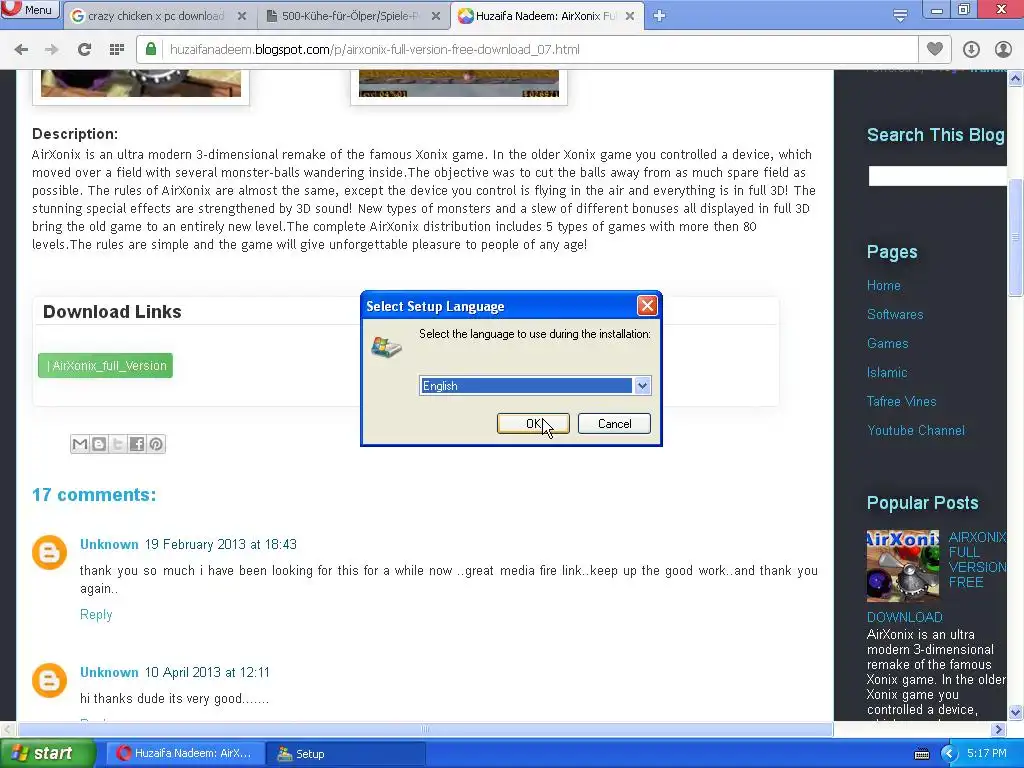The image size is (1024, 768).
Task: Click the AirXonix_full_Version download button
Action: coord(105,366)
